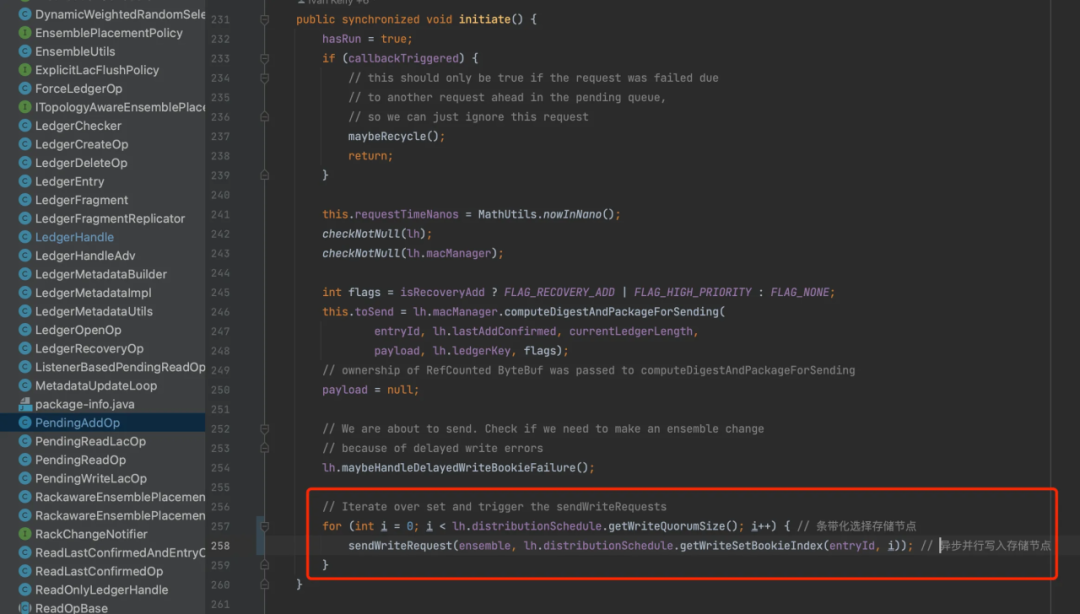This screenshot has width=1080, height=614.
Task: Click computeDigestAndPackageForSending method call
Action: [611, 311]
